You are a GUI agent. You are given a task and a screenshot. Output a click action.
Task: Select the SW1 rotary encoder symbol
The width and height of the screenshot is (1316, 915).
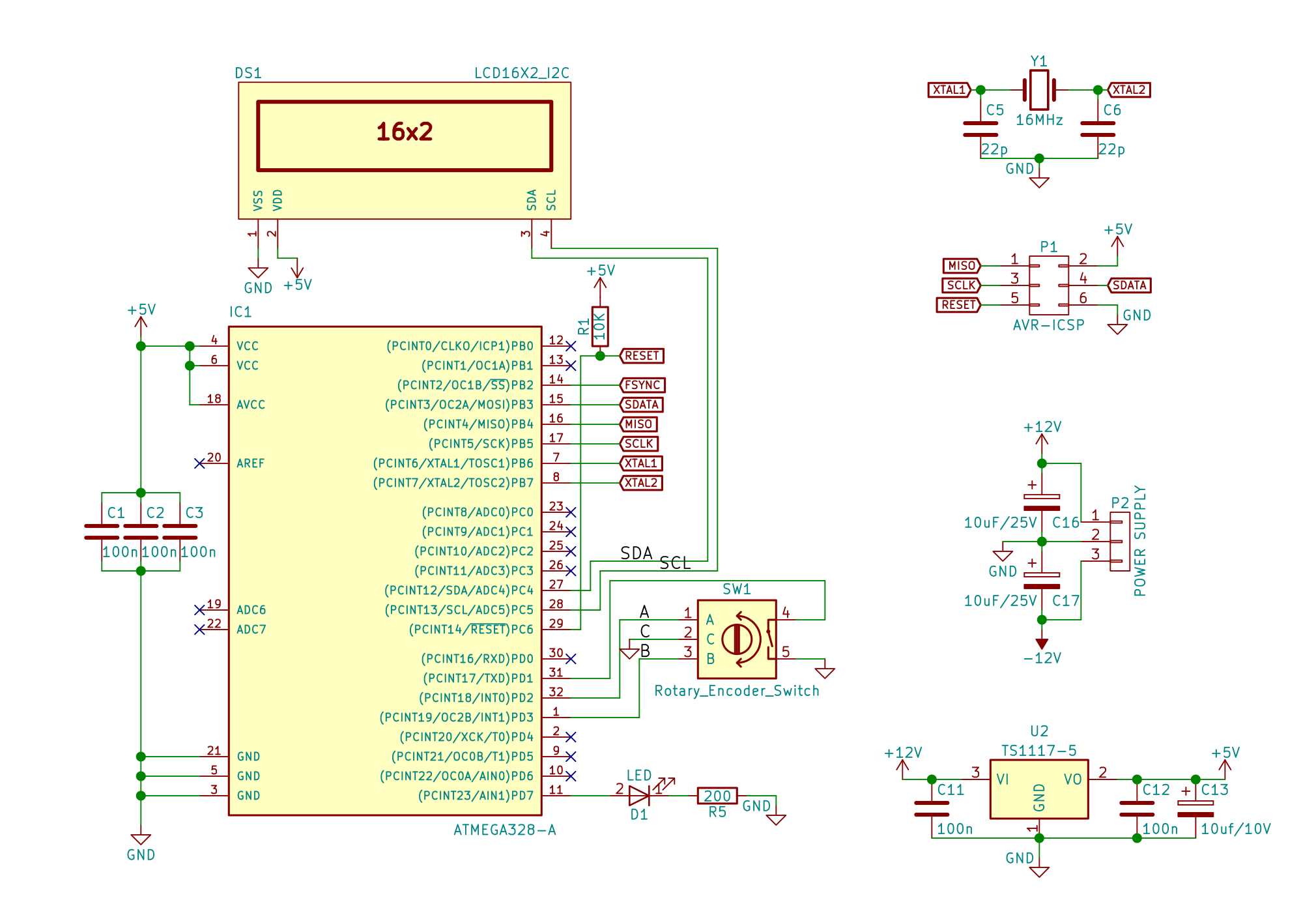tap(737, 639)
